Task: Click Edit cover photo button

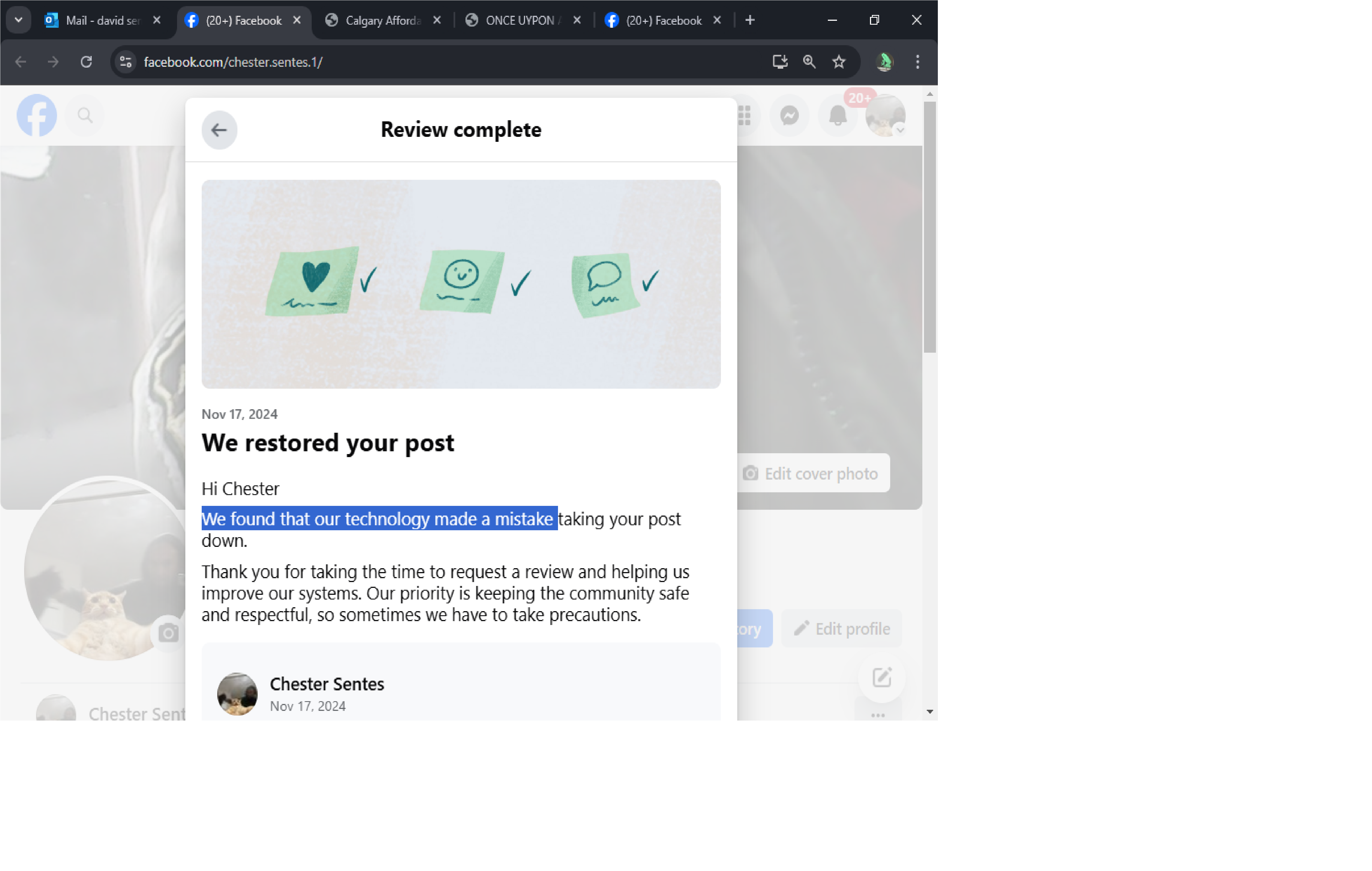Action: 814,473
